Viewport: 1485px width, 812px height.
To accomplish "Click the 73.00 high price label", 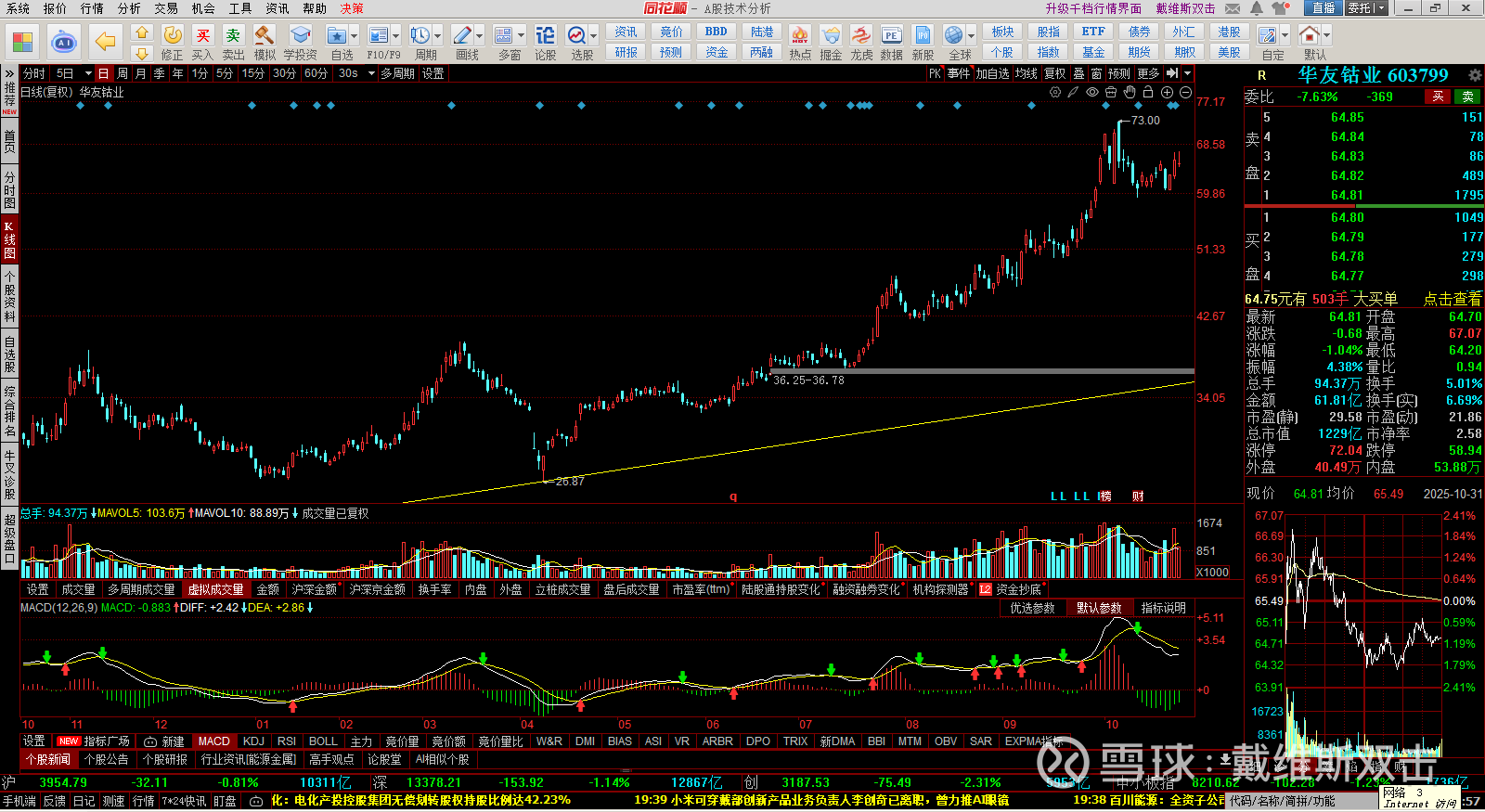I will [x=1145, y=121].
